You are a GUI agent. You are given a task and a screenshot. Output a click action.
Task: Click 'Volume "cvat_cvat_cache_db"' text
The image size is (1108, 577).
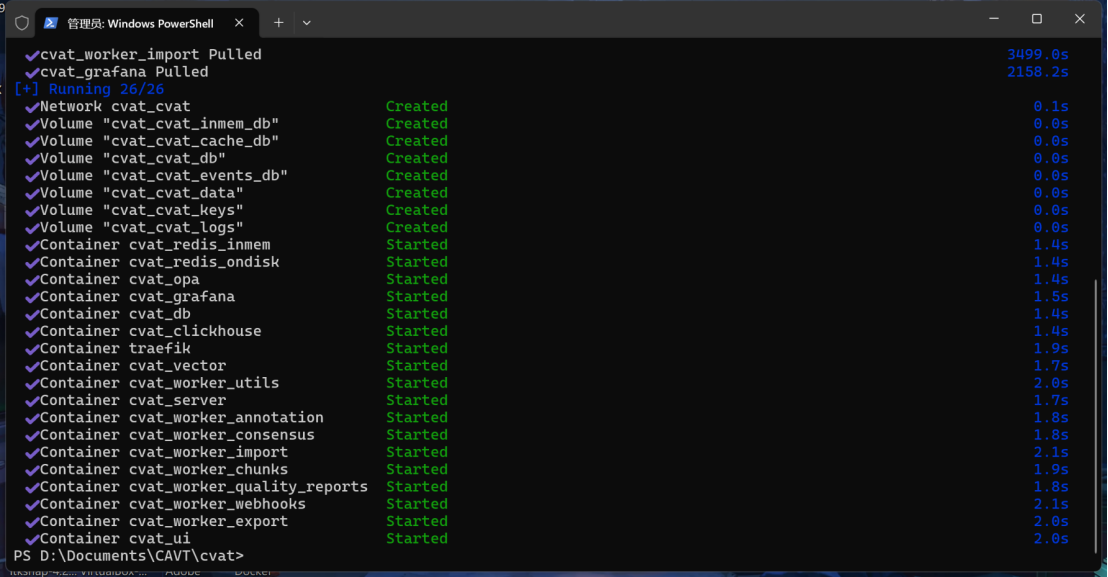[x=159, y=141]
